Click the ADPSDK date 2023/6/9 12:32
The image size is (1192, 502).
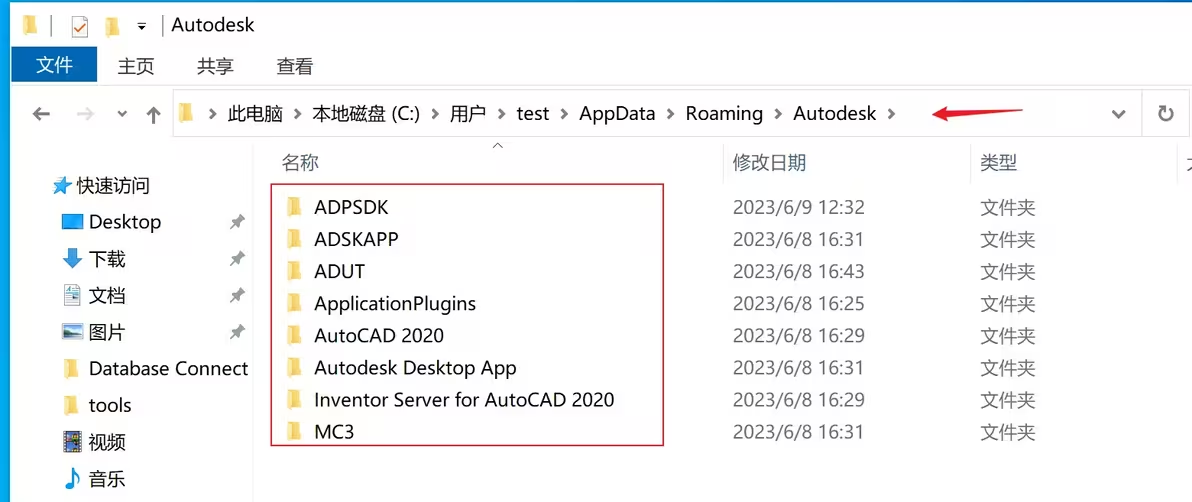point(798,207)
